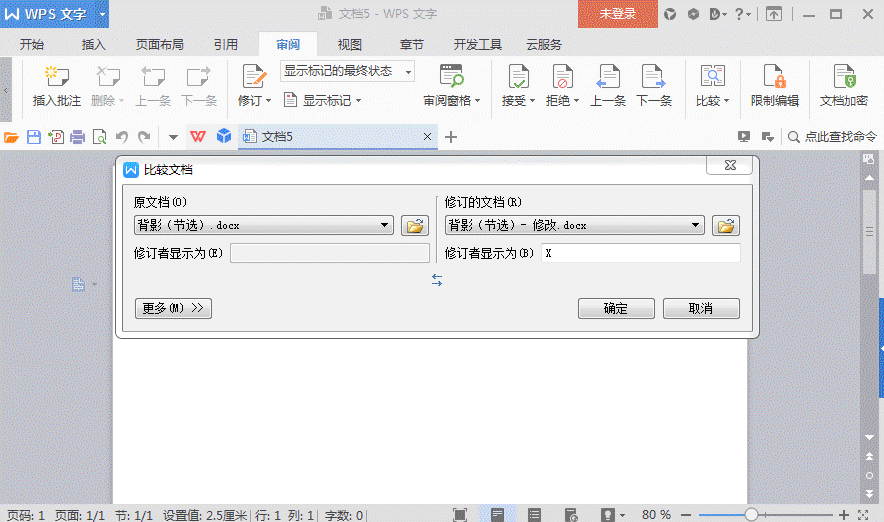This screenshot has width=884, height=522.
Task: Expand the WPS 文字 application menu arrow
Action: tap(102, 14)
